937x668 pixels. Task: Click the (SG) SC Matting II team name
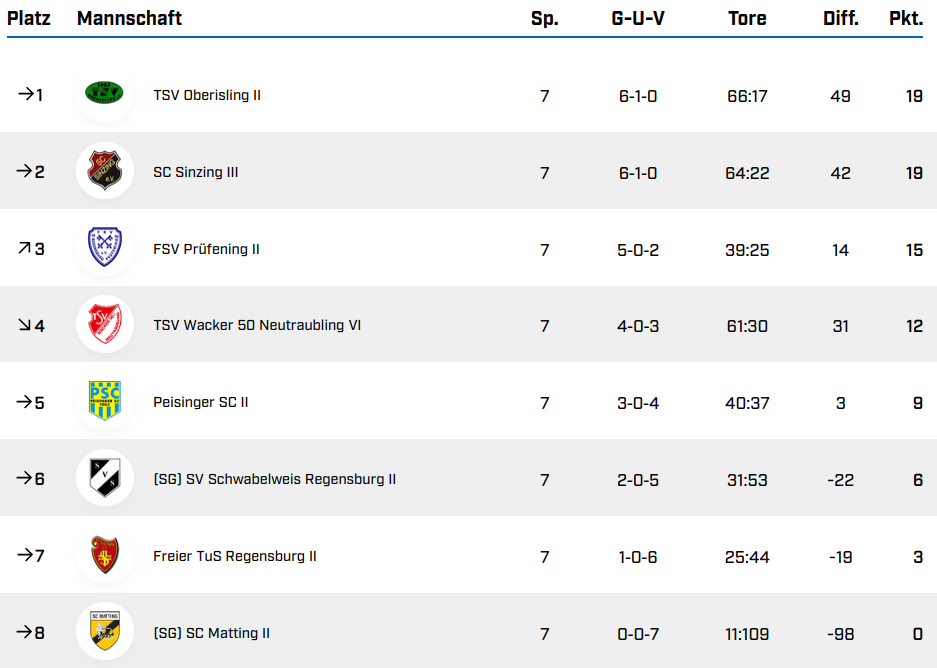pos(212,633)
